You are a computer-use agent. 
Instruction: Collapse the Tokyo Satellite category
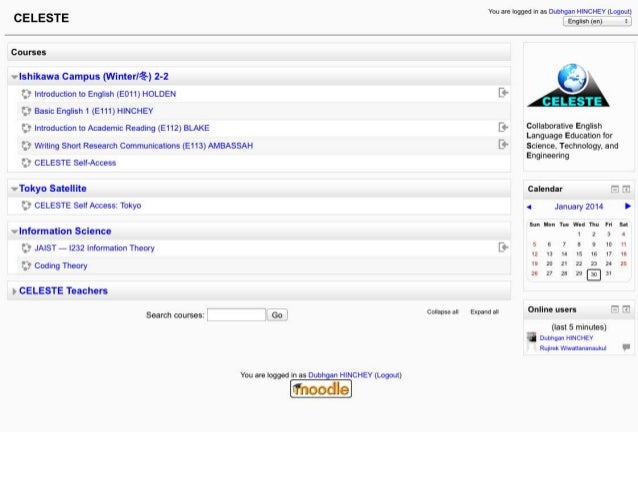point(14,189)
